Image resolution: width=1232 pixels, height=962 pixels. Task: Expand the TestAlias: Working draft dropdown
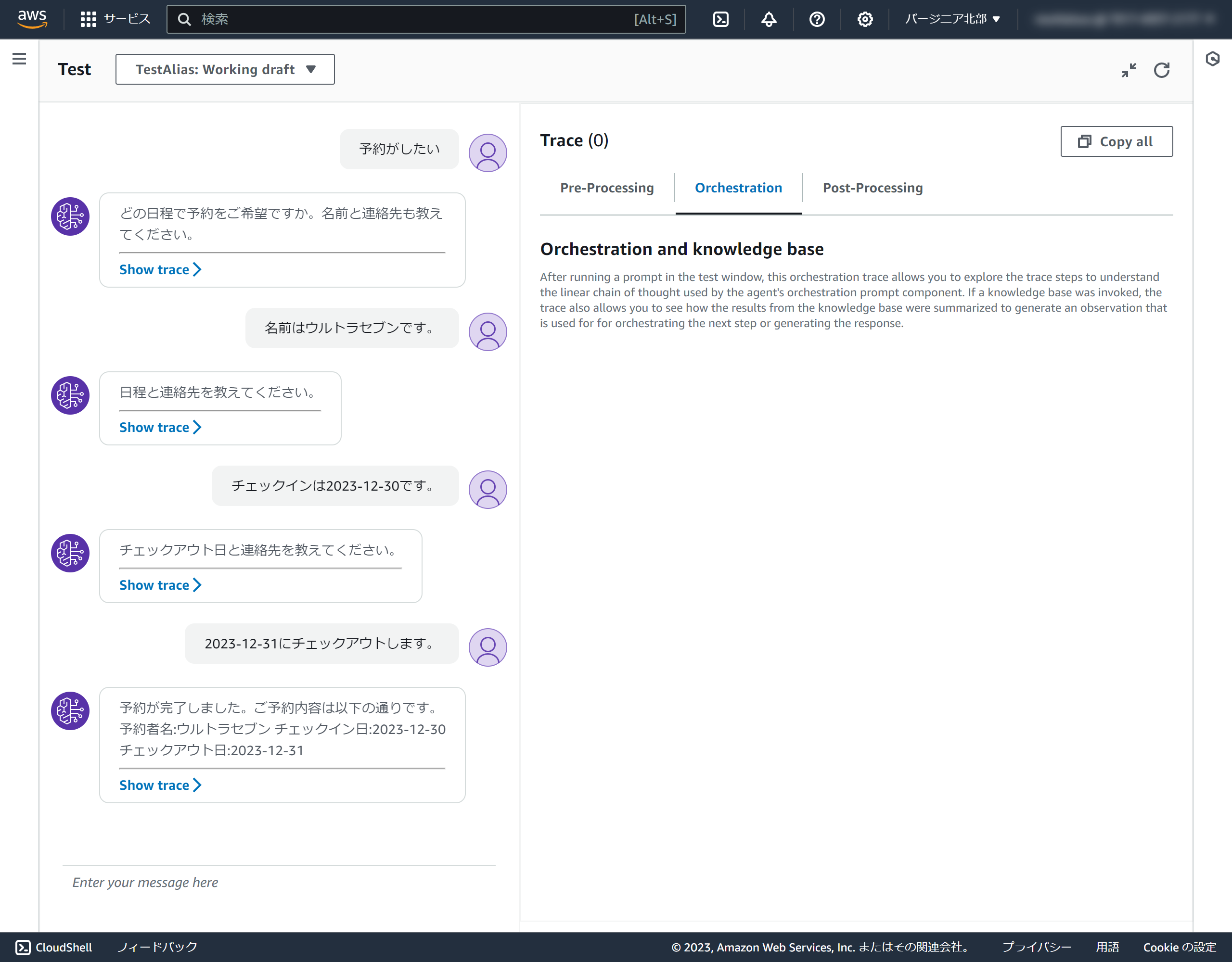point(225,69)
